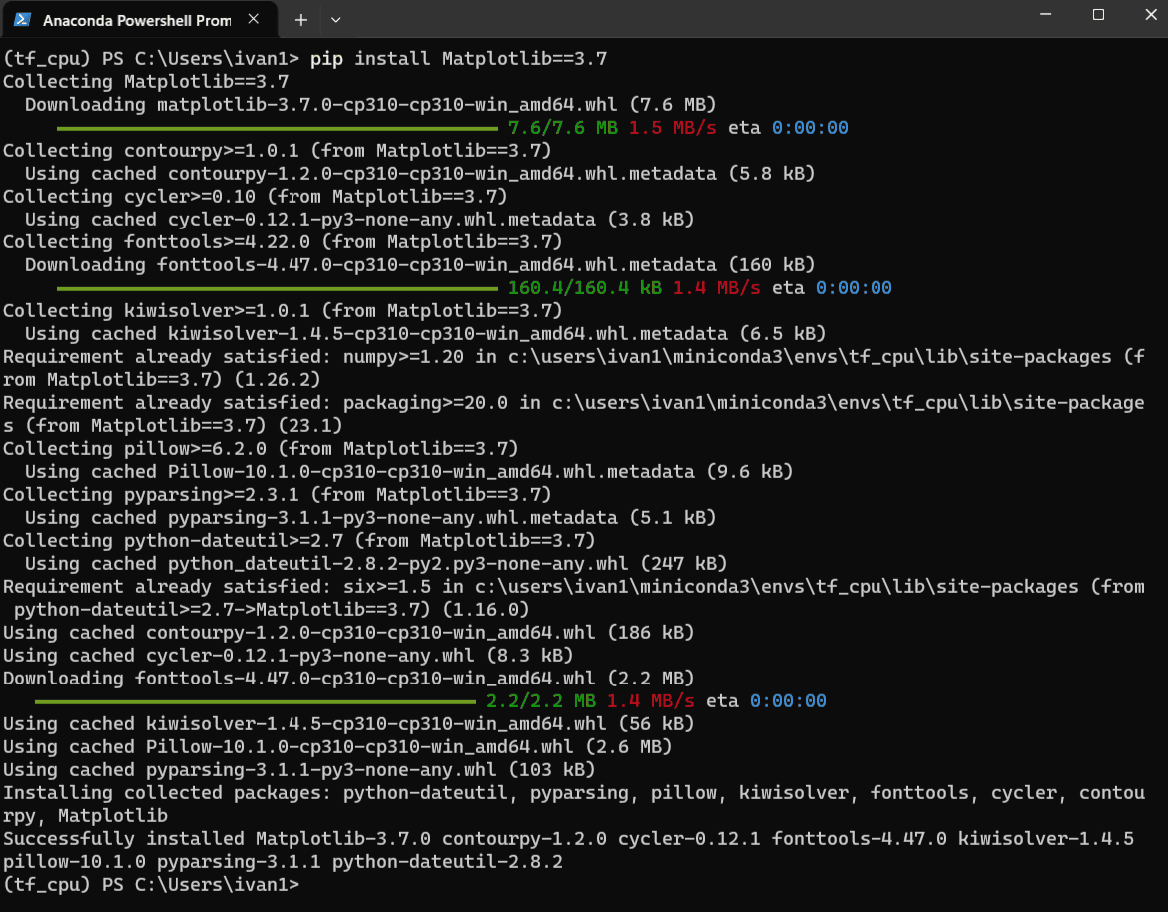Click 'Downloading fonttools-4.47.0...whl (2.2 MB)'

click(x=349, y=678)
